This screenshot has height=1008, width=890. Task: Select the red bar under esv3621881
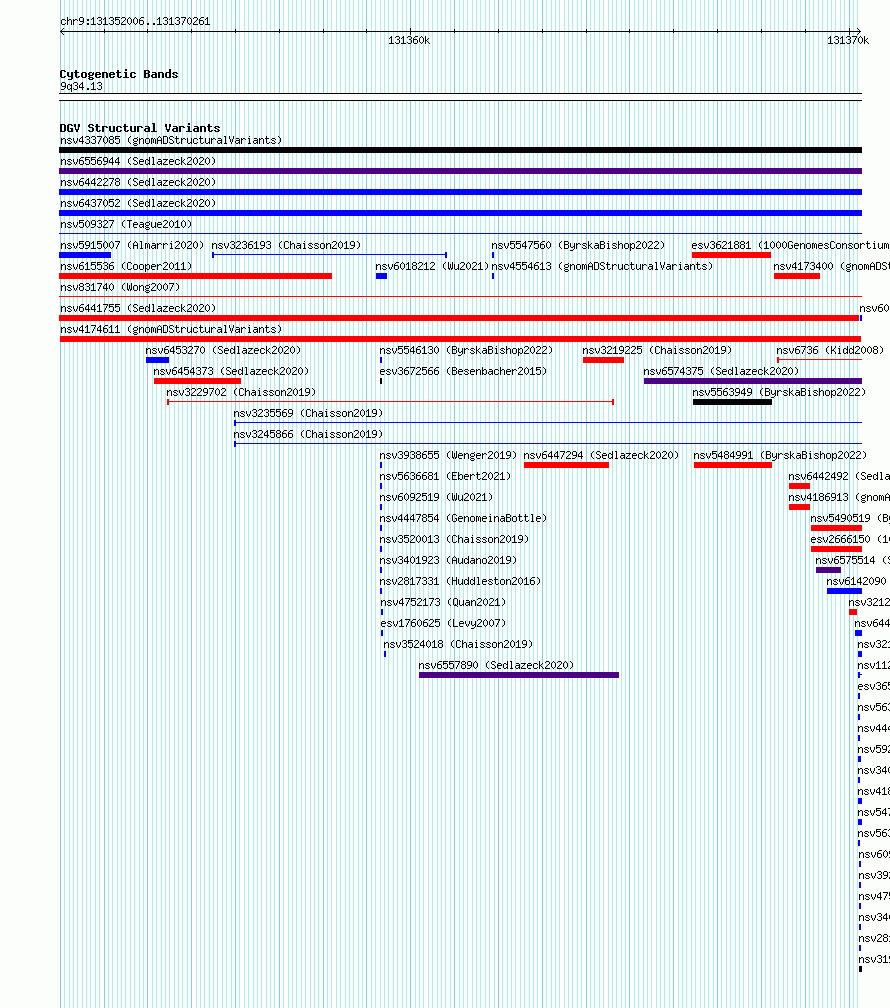[731, 255]
